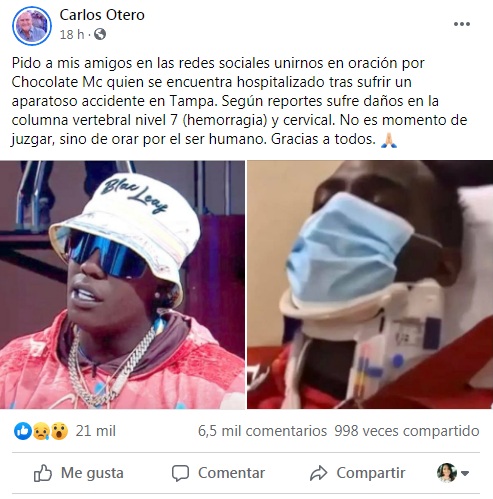Open the Carlos Otero profile name link
The image size is (493, 499).
(x=102, y=15)
